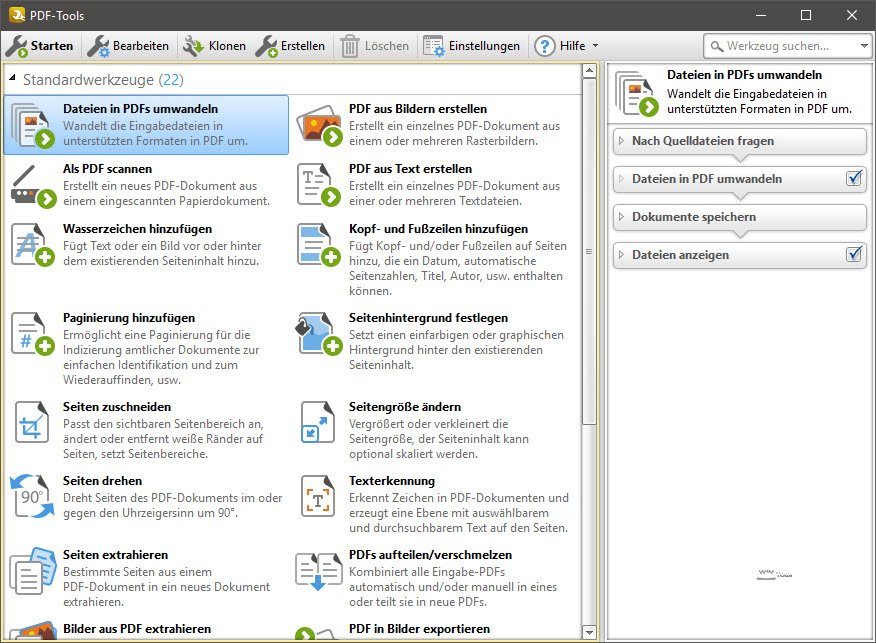The width and height of the screenshot is (876, 643).
Task: Select the 'Seitengröße ändern' icon
Action: [x=318, y=422]
